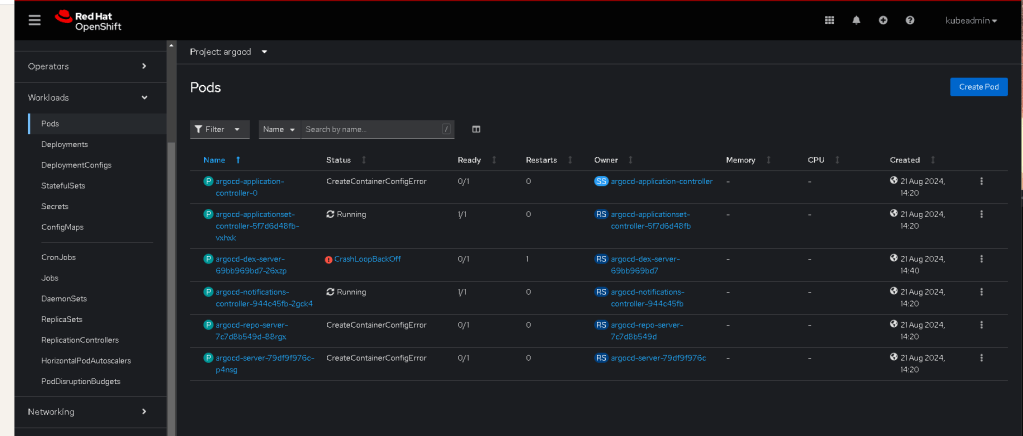Sort by Restarts column arrows

570,160
